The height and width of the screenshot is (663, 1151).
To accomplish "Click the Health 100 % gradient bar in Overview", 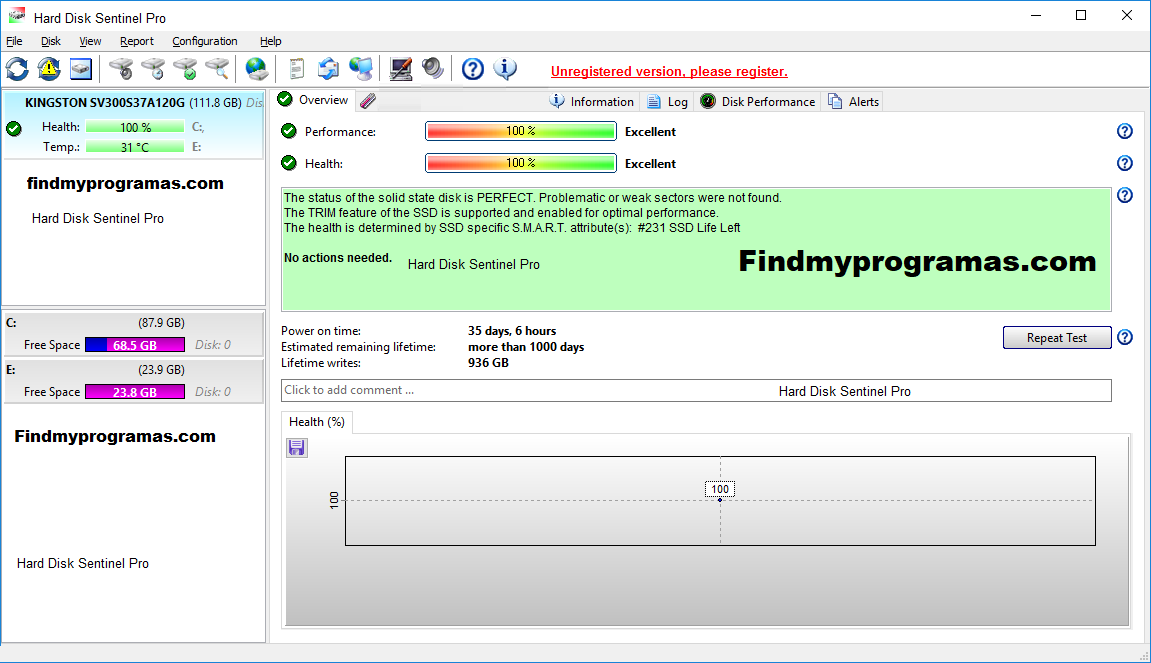I will point(520,163).
